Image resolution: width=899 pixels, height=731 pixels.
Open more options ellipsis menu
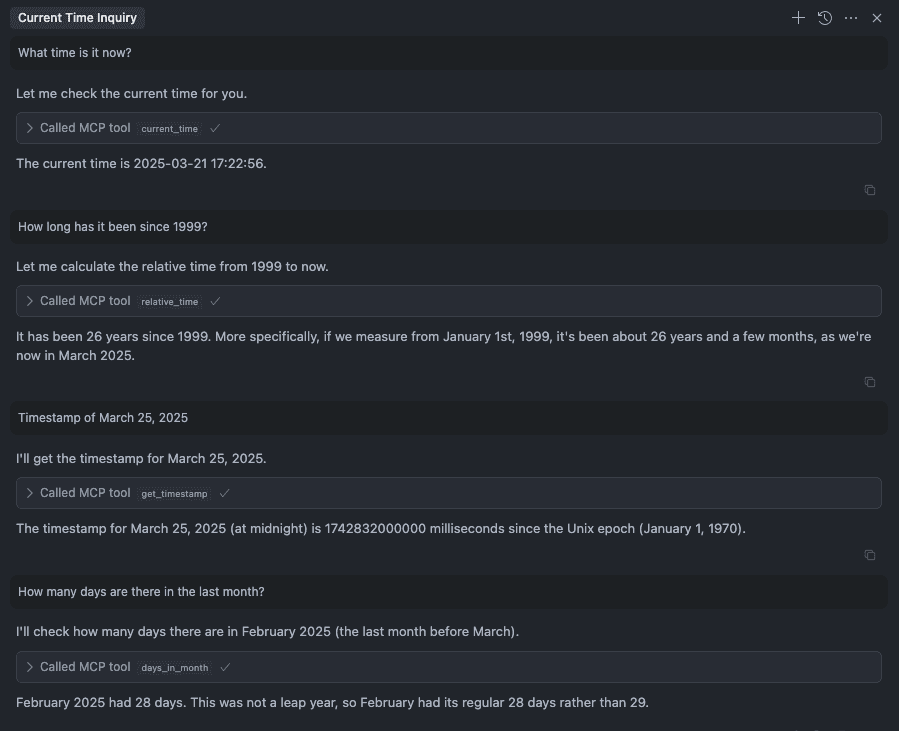coord(851,18)
